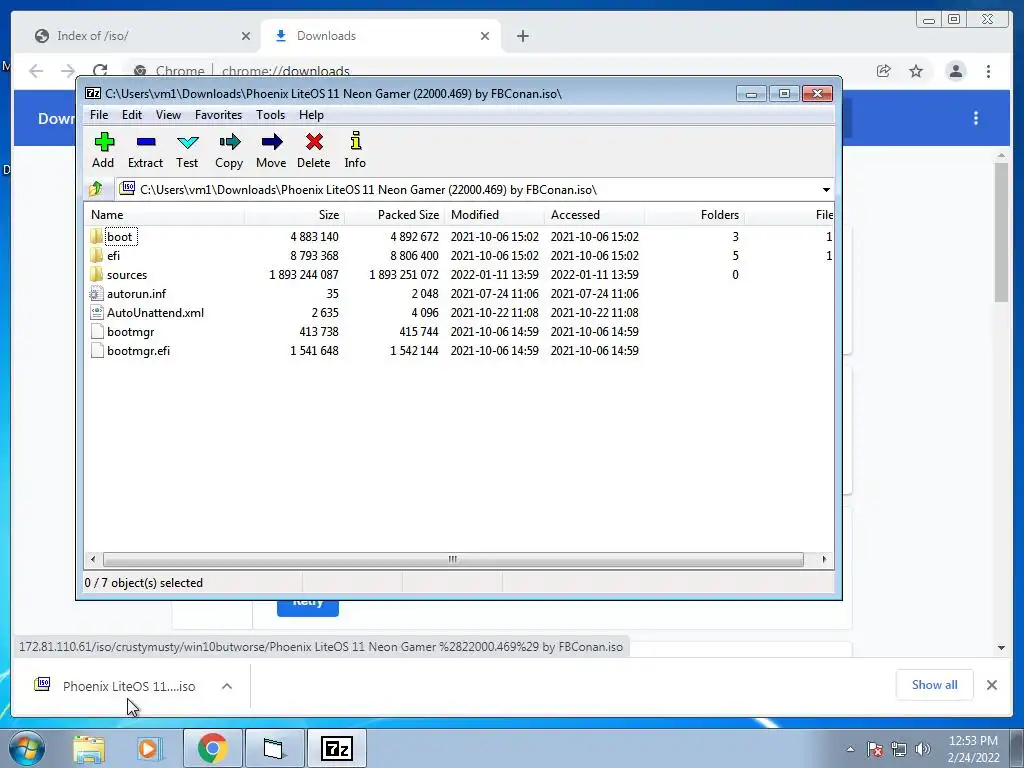The width and height of the screenshot is (1024, 768).
Task: Select the boot folder icon
Action: (97, 236)
